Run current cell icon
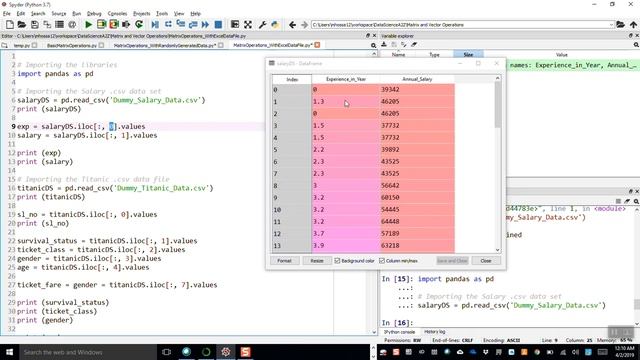The width and height of the screenshot is (640, 360). [x=101, y=25]
